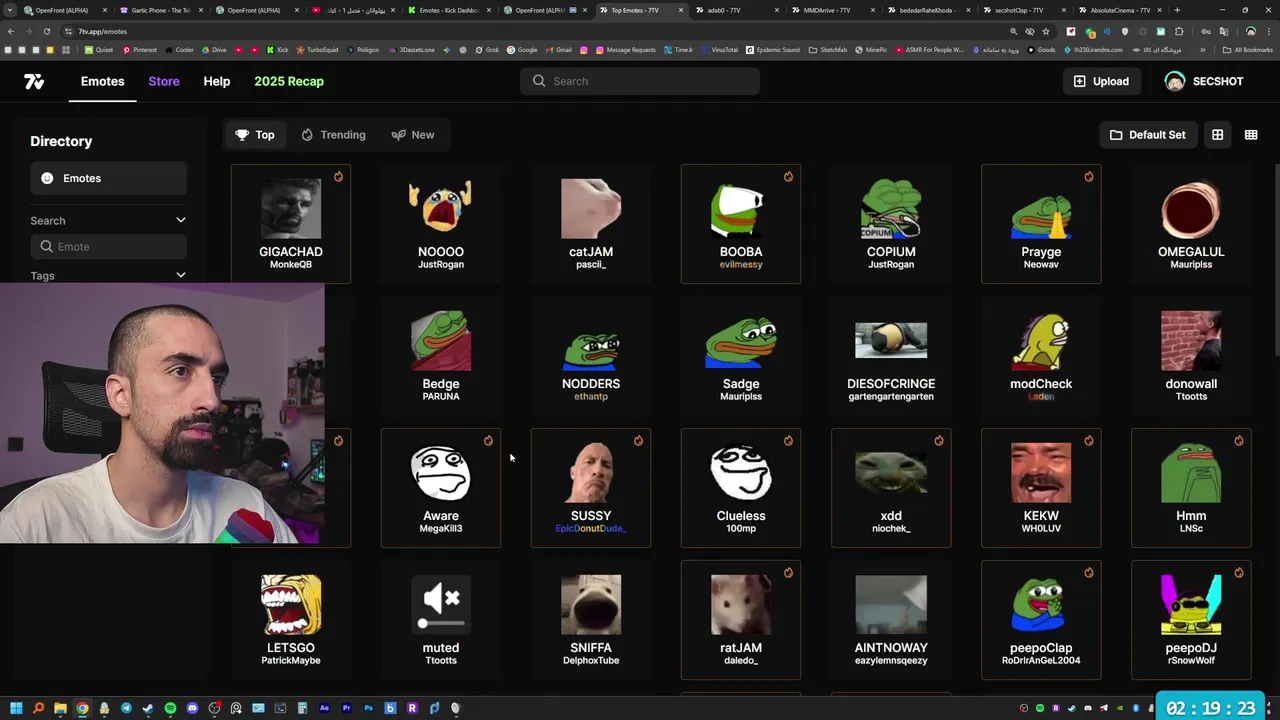Open Photoshop from the taskbar
The height and width of the screenshot is (720, 1280).
click(x=368, y=708)
